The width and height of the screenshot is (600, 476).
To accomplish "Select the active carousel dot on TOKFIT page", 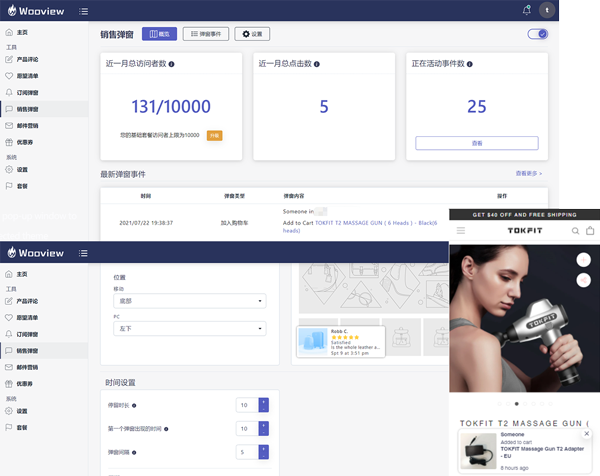I will [517, 404].
